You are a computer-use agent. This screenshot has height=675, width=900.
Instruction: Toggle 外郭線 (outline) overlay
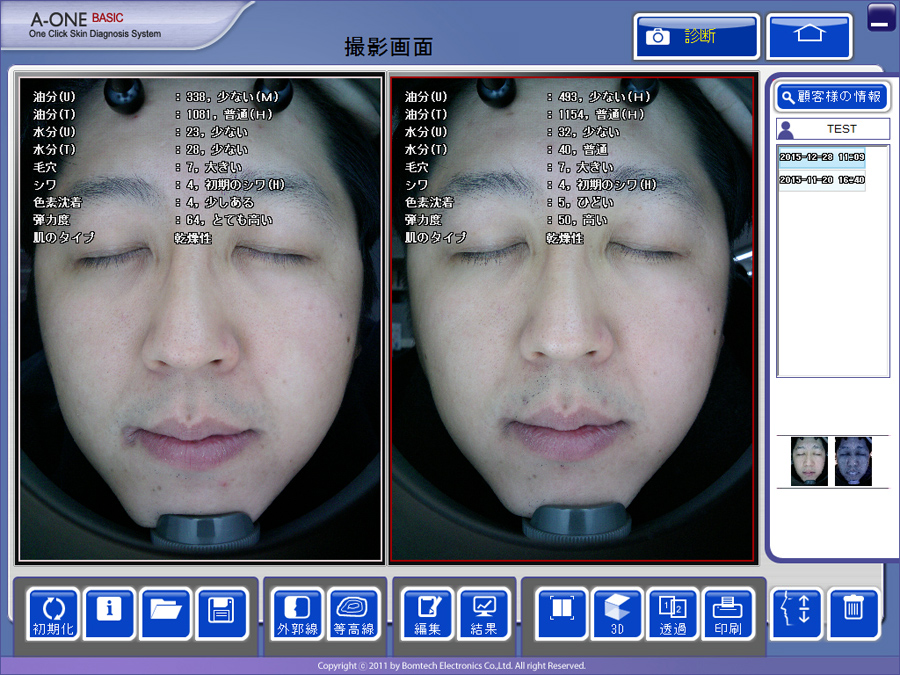(295, 613)
